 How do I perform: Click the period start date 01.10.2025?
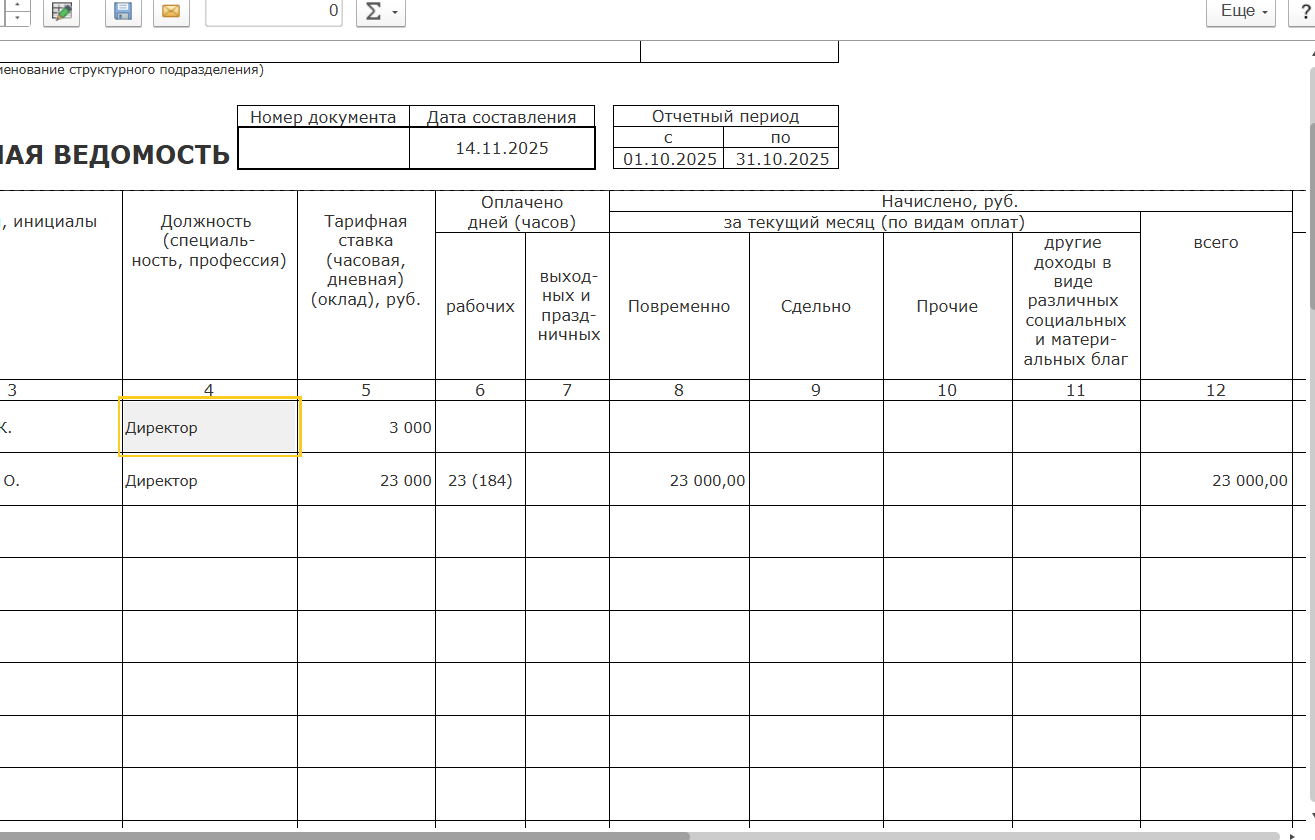pyautogui.click(x=669, y=159)
